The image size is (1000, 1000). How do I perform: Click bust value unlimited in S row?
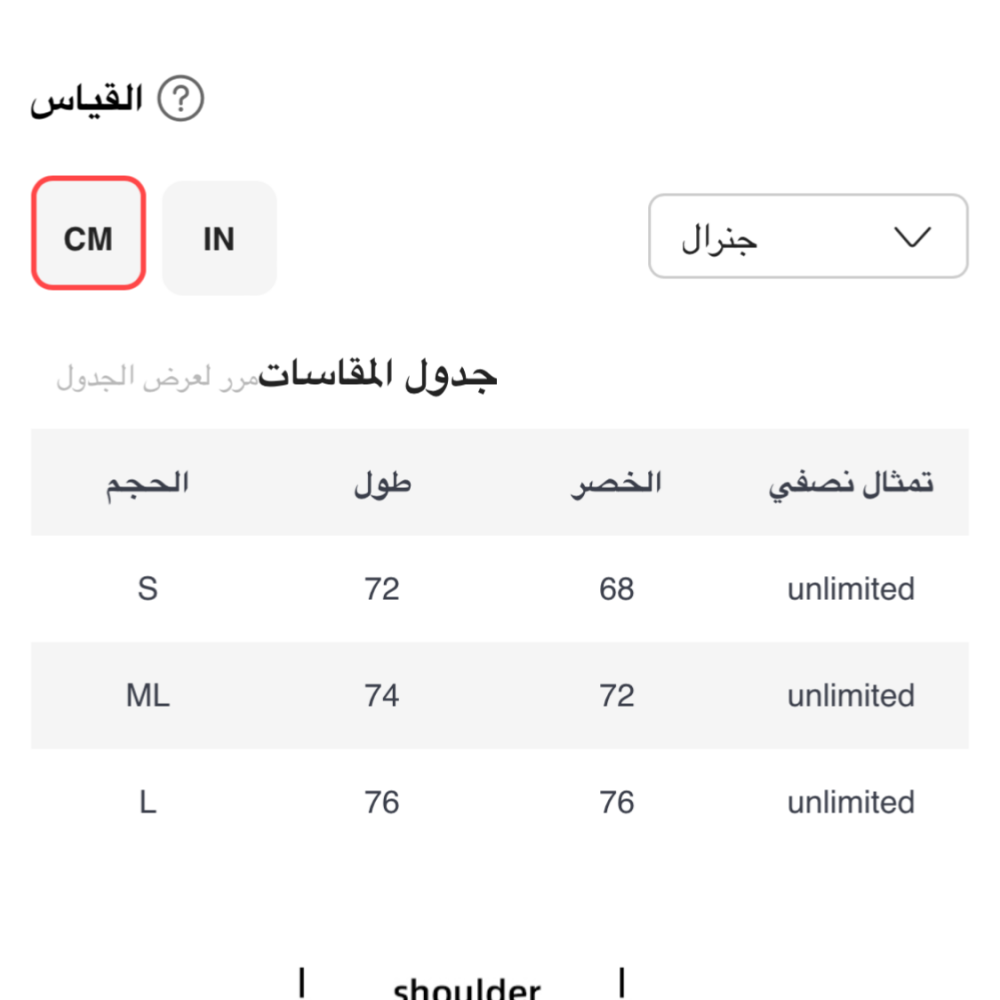(x=851, y=589)
